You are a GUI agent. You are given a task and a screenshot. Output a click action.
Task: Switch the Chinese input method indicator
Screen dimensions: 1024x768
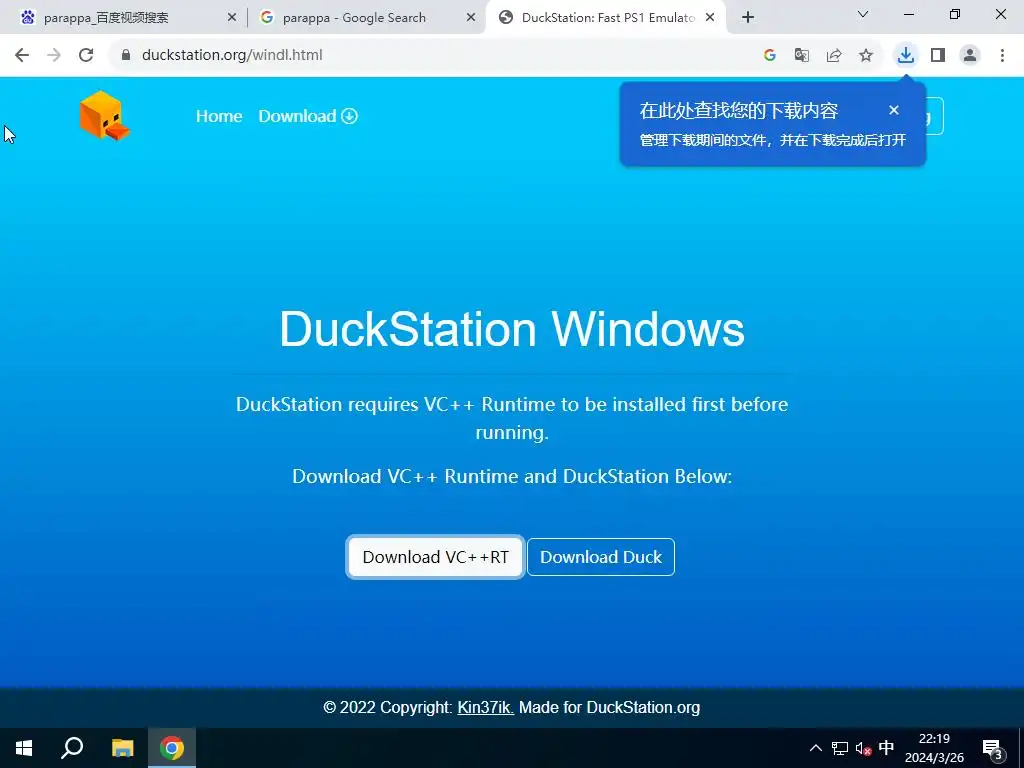[x=886, y=747]
